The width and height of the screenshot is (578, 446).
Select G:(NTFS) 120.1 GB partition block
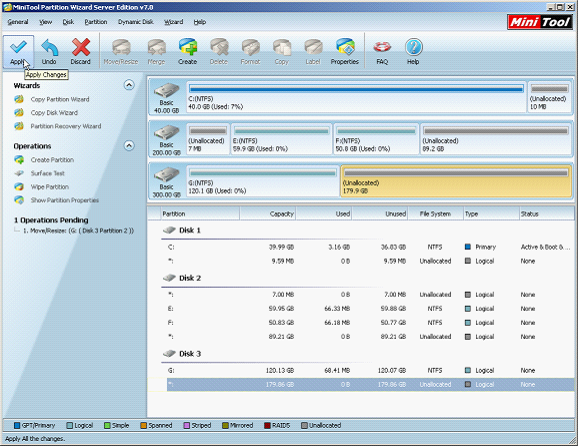(262, 181)
